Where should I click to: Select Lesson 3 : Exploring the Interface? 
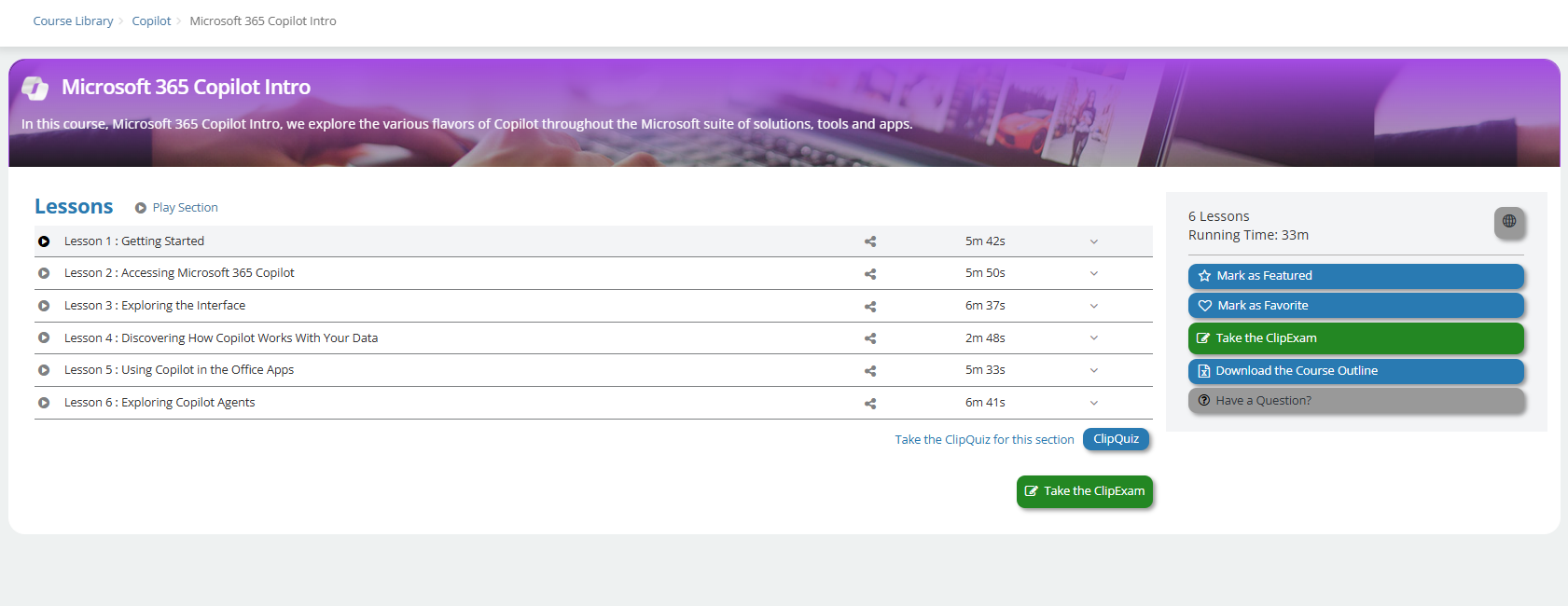coord(155,306)
